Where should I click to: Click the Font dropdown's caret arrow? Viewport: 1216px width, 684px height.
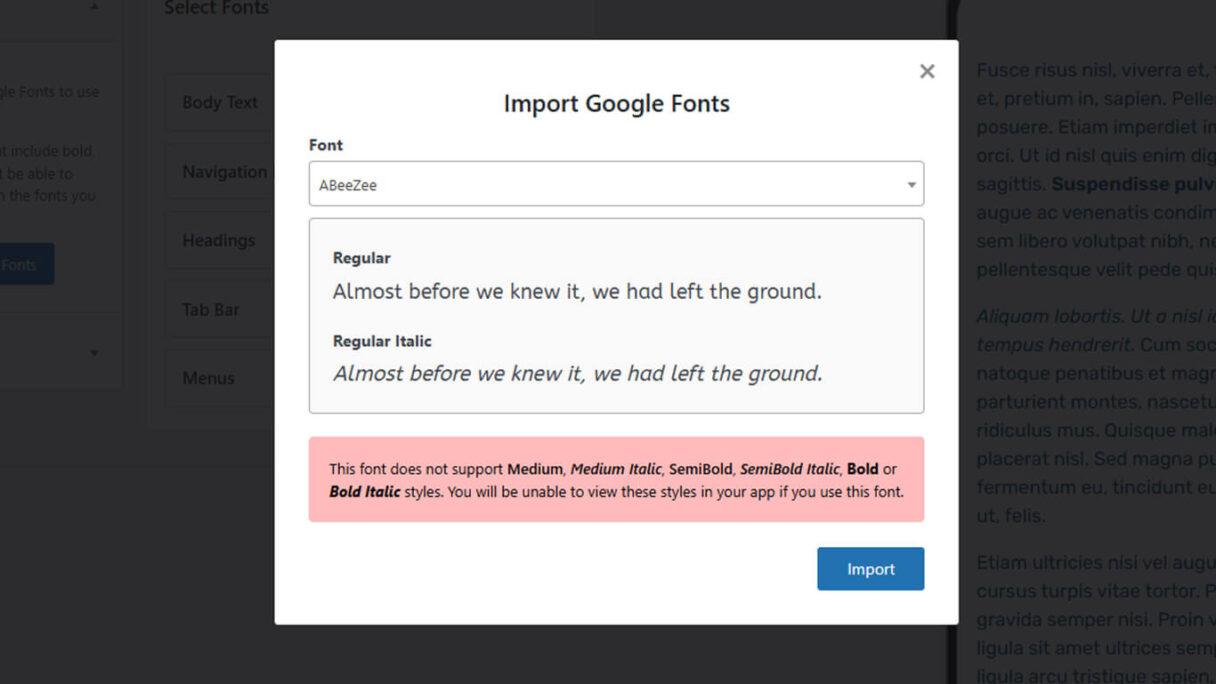pos(911,184)
